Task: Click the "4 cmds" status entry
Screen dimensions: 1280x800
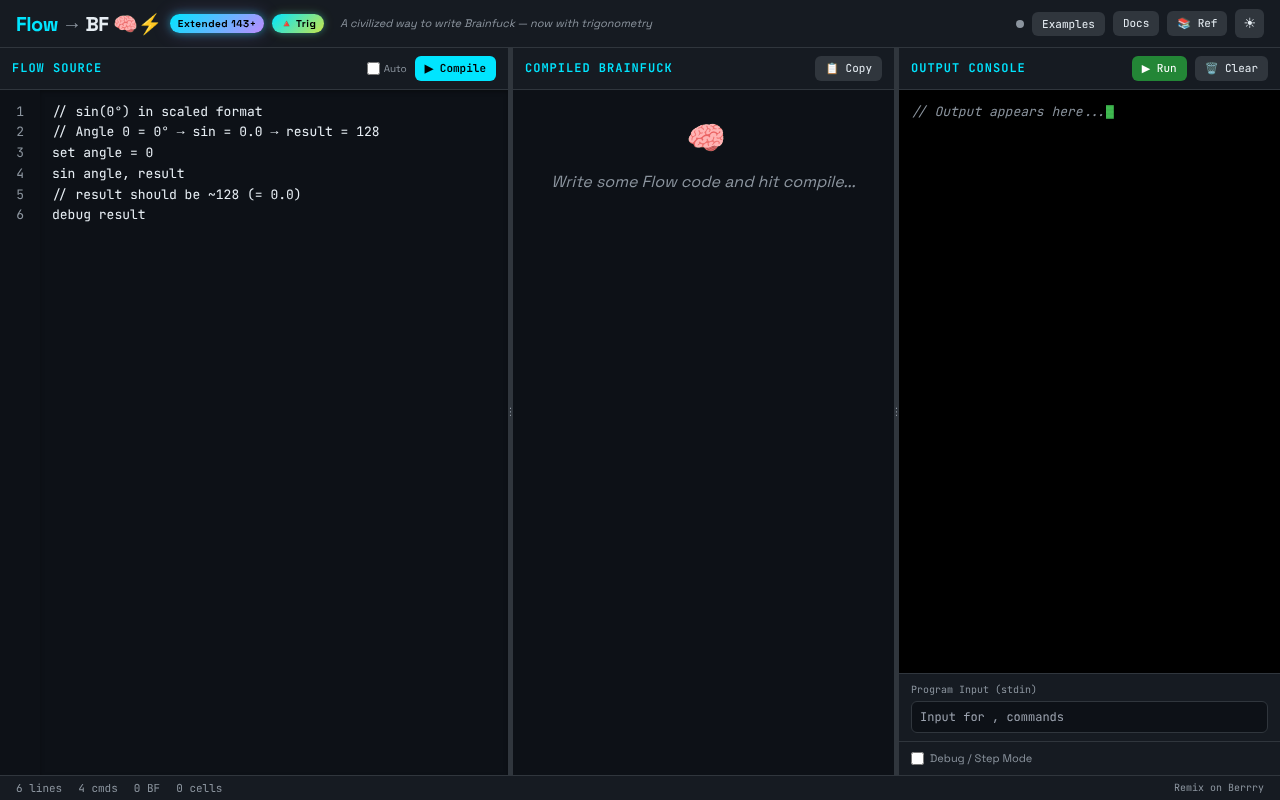Action: pyautogui.click(x=98, y=788)
